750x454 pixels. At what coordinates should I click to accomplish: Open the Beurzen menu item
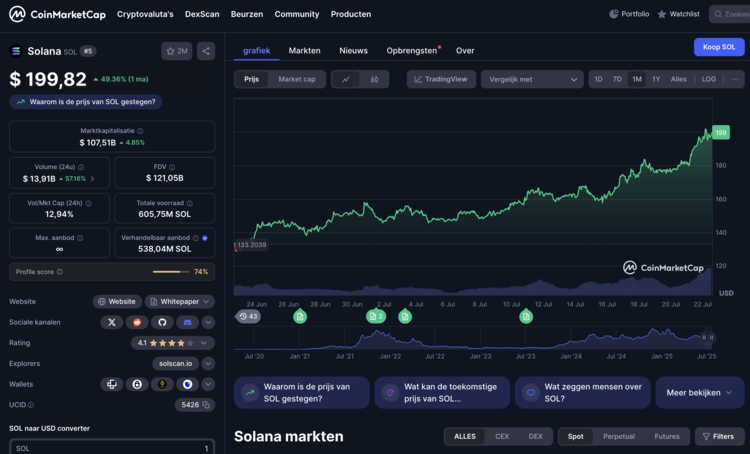pyautogui.click(x=247, y=14)
